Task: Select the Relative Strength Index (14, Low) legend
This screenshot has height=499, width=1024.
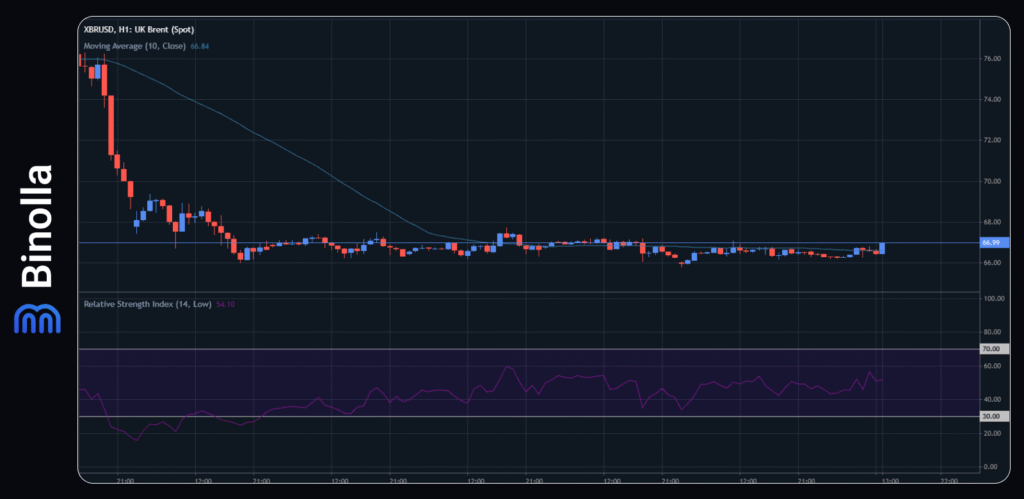Action: click(146, 302)
